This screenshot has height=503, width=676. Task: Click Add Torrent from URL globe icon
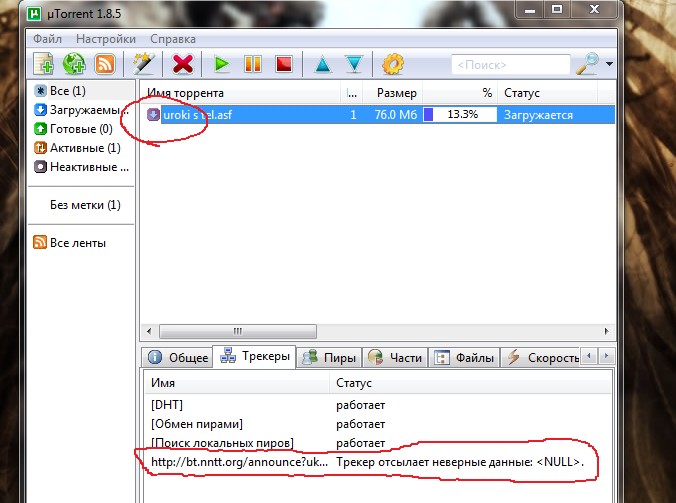74,64
